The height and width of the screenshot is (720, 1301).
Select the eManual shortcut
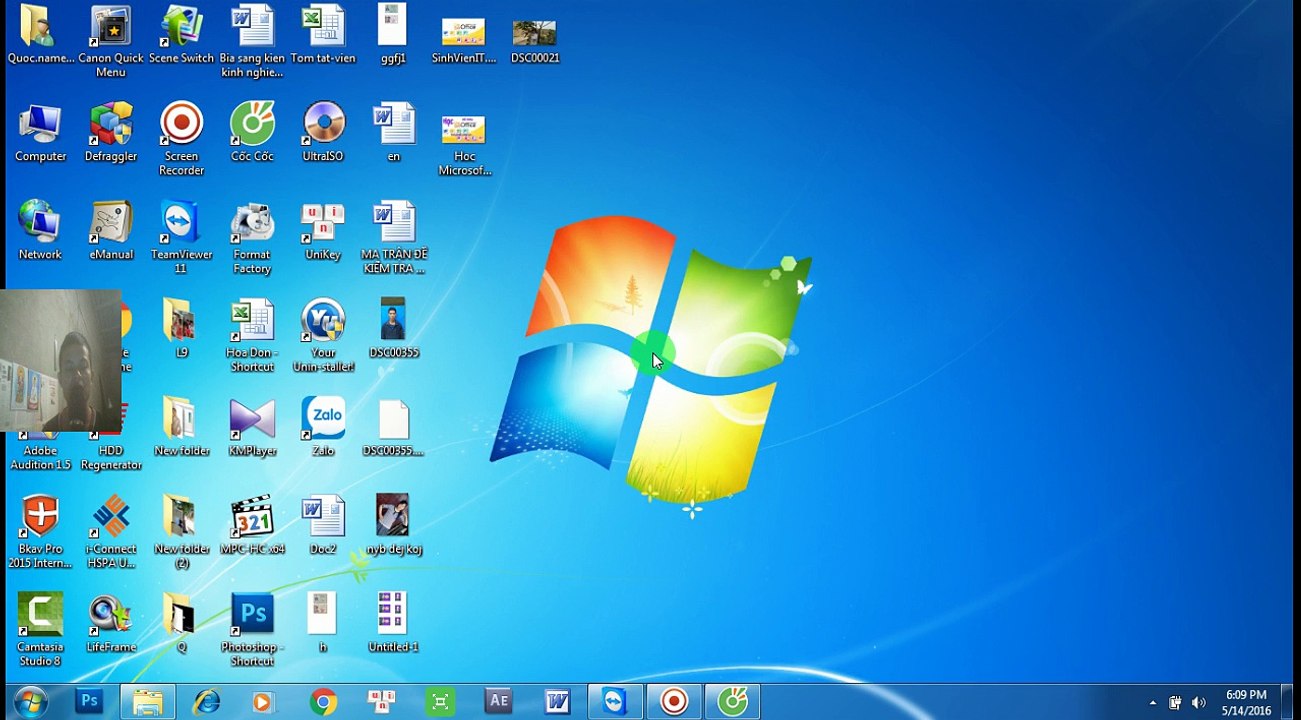coord(111,230)
